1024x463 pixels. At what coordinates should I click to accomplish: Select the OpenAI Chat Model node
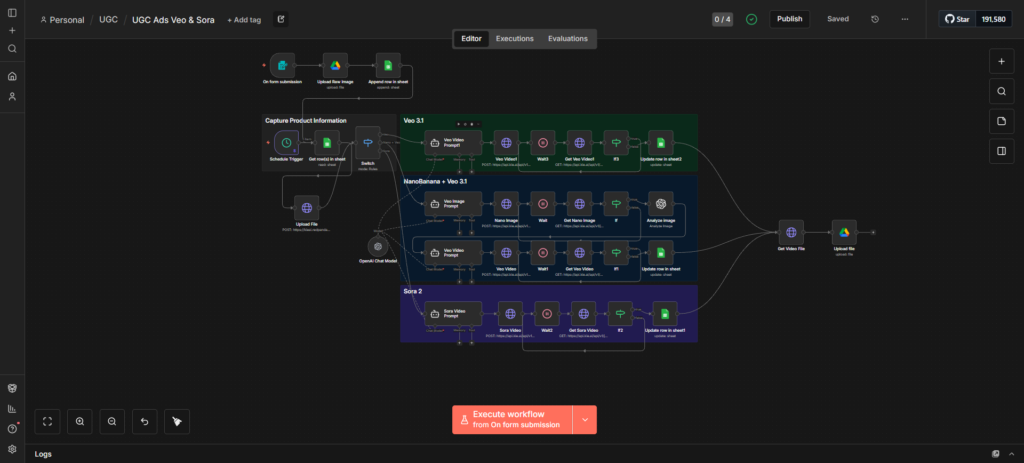tap(378, 246)
